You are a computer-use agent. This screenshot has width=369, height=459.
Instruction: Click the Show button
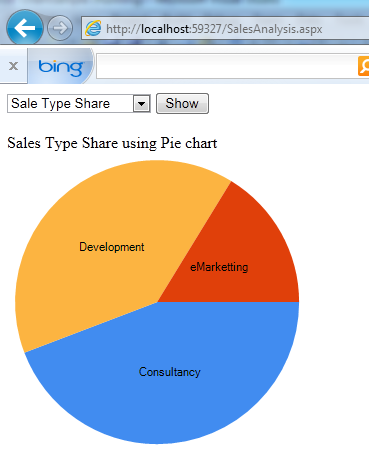coord(182,104)
